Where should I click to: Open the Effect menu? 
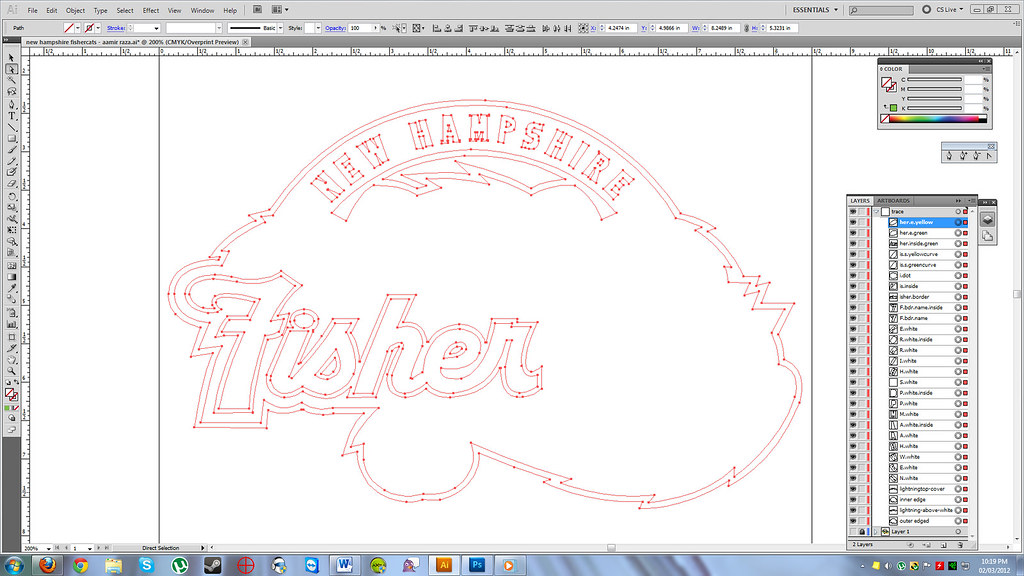click(151, 10)
